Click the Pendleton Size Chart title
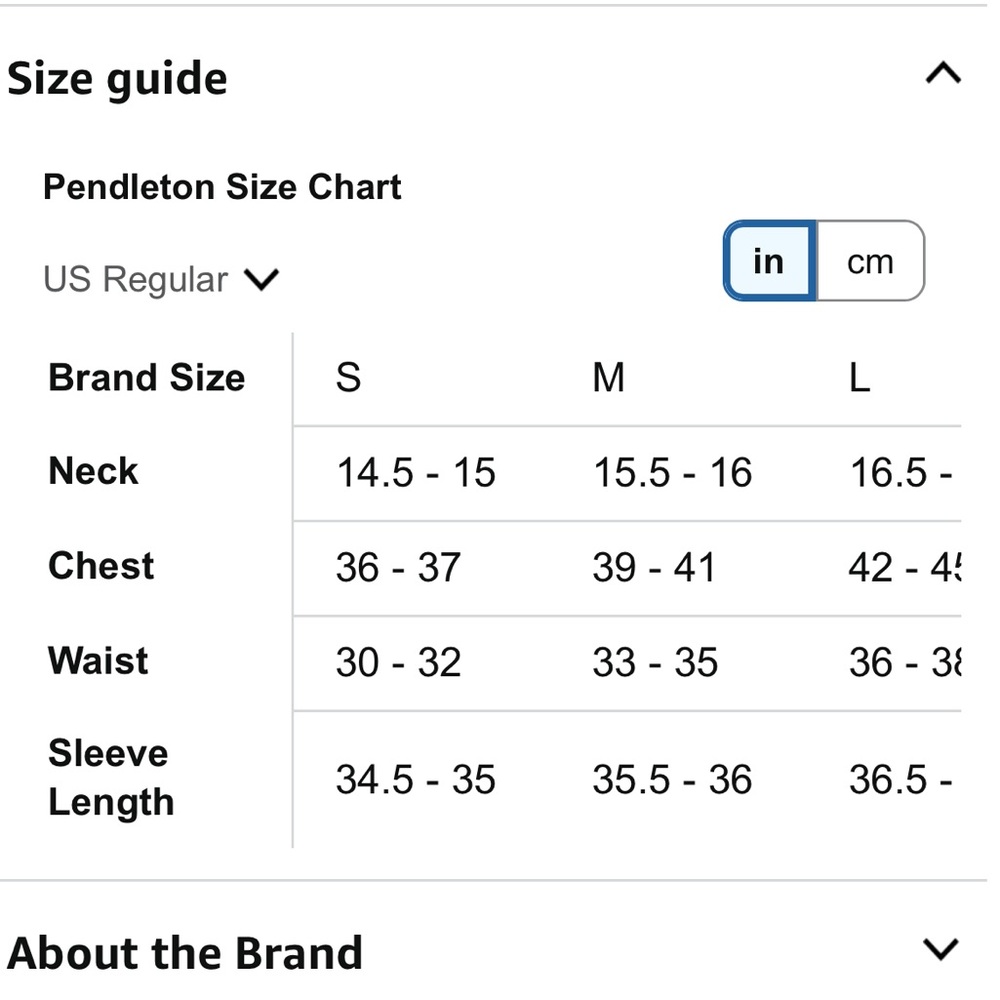The image size is (1000, 1000). point(222,187)
